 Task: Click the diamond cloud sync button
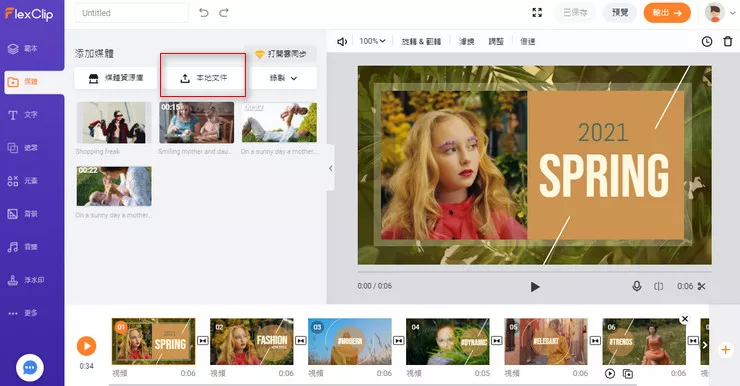(280, 54)
